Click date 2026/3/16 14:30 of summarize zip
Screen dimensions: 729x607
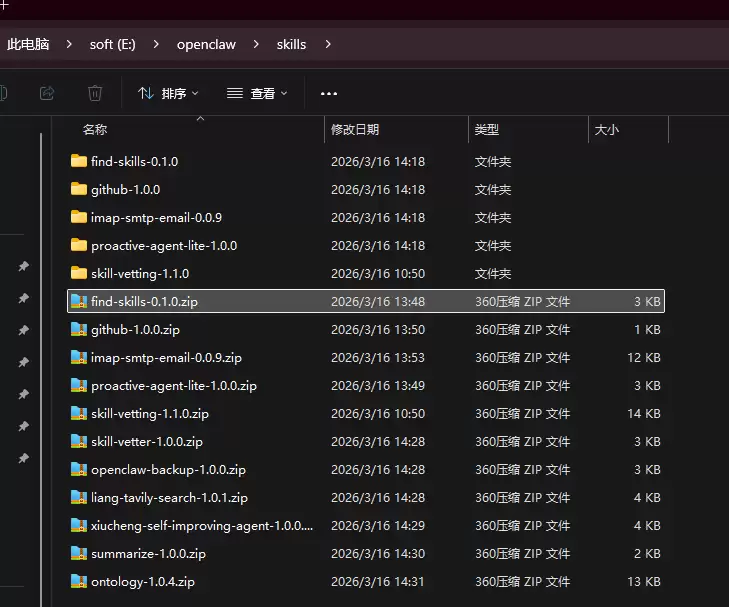(x=378, y=554)
